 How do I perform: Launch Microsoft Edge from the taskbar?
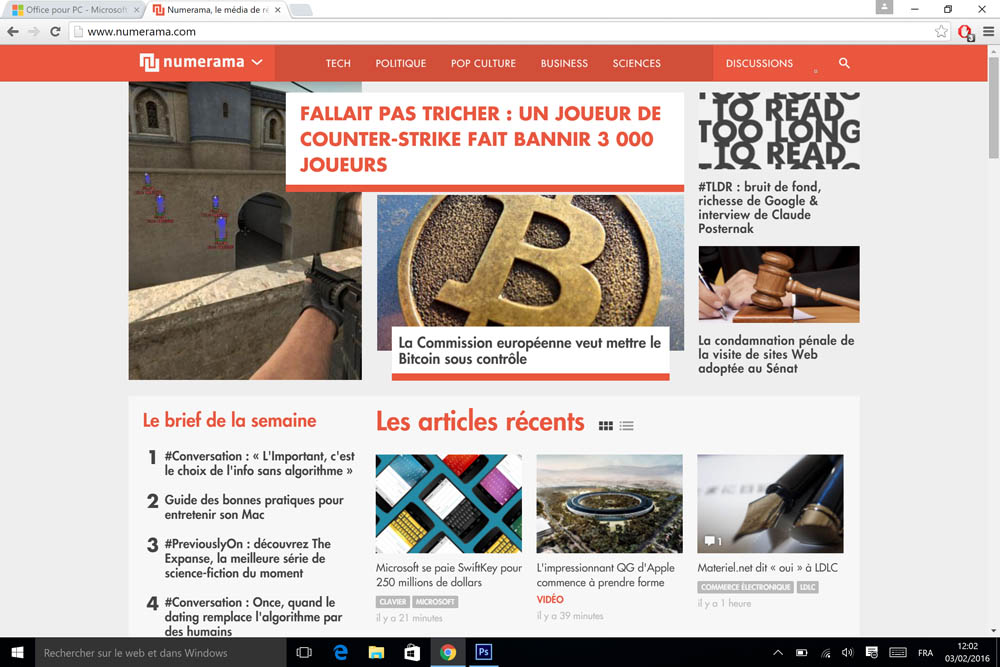(341, 652)
